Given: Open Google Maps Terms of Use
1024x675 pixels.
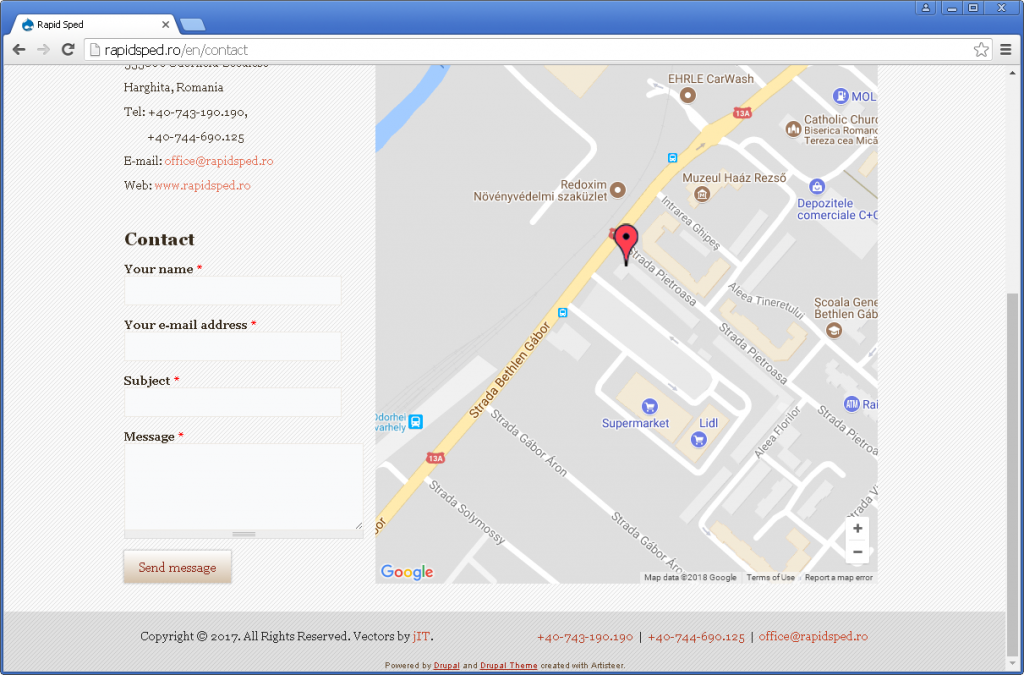Looking at the screenshot, I should pyautogui.click(x=770, y=577).
